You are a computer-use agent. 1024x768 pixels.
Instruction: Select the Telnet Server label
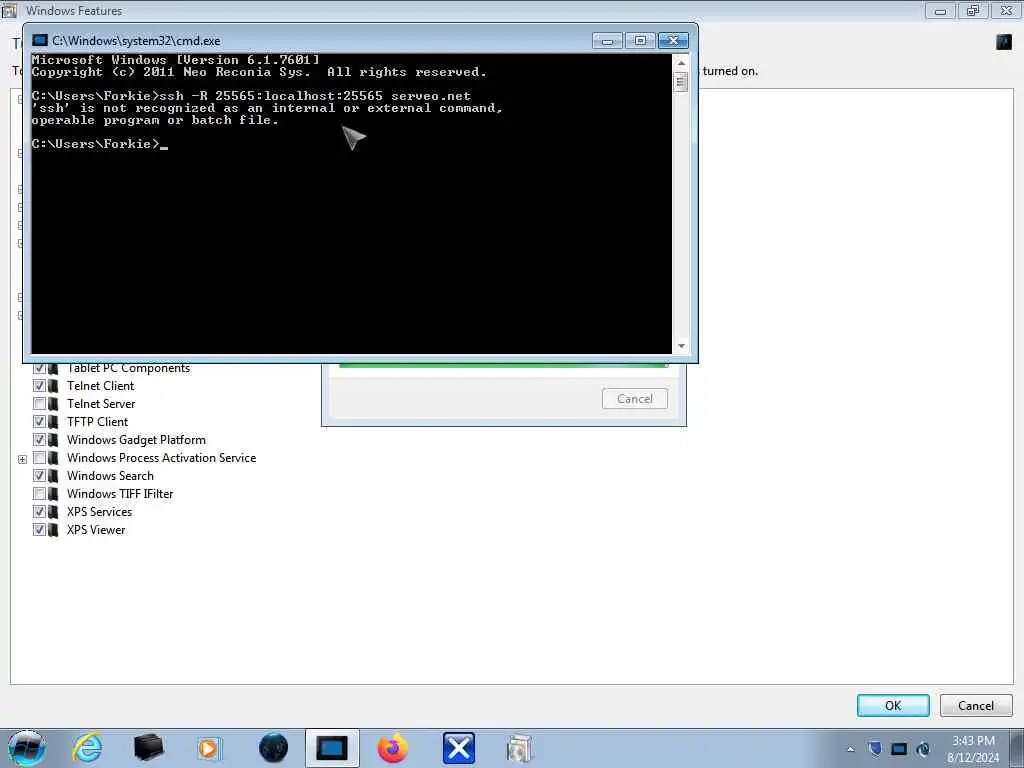point(101,404)
